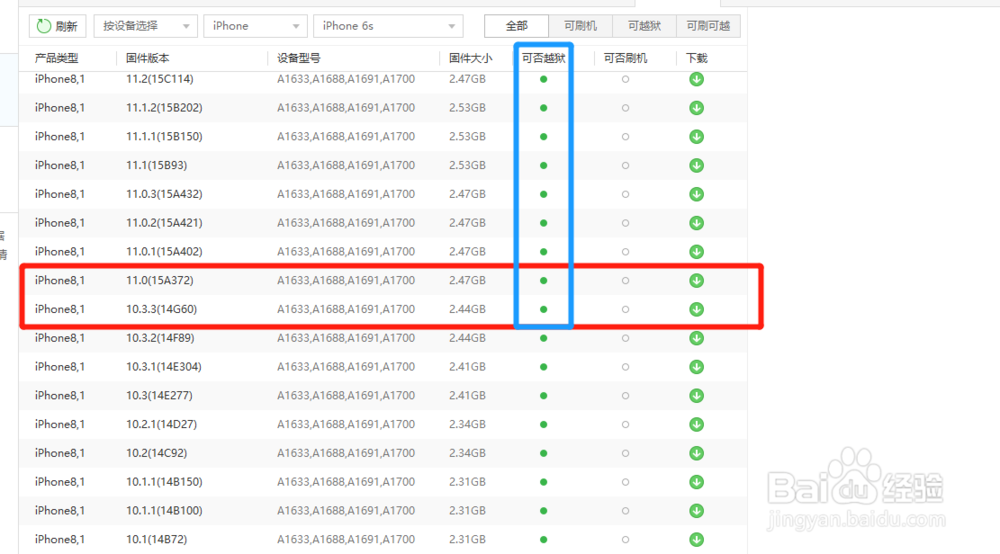Select version text 10.3.3(14G60)
This screenshot has height=554, width=1000.
(161, 309)
